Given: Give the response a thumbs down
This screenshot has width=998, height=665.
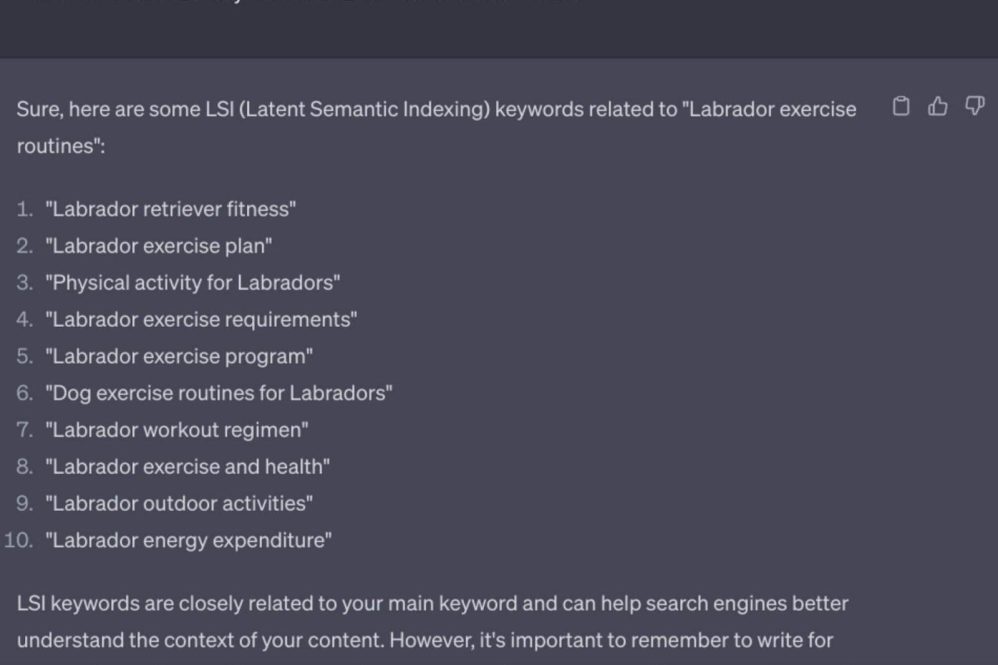Looking at the screenshot, I should coord(974,107).
